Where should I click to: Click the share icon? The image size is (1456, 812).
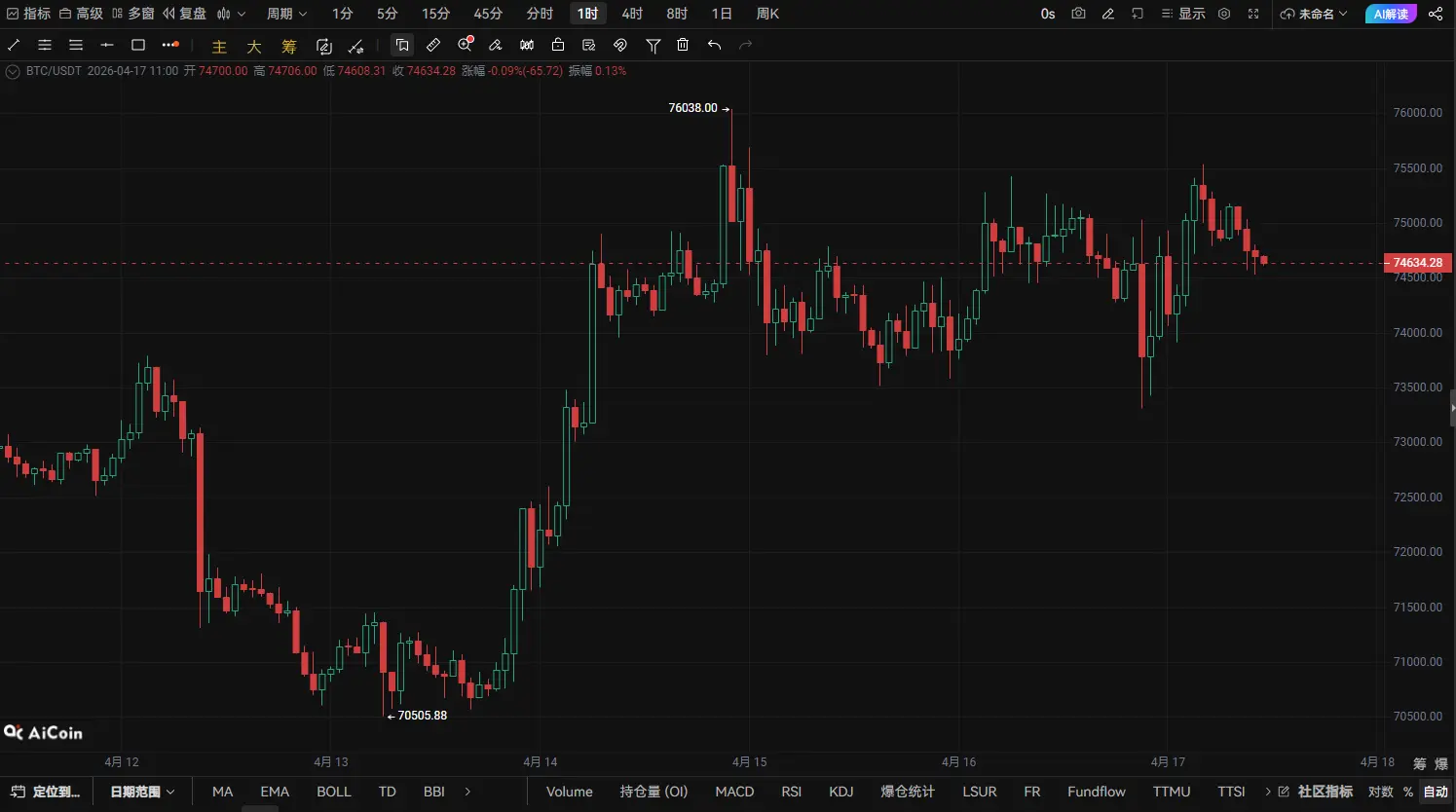(x=1436, y=14)
